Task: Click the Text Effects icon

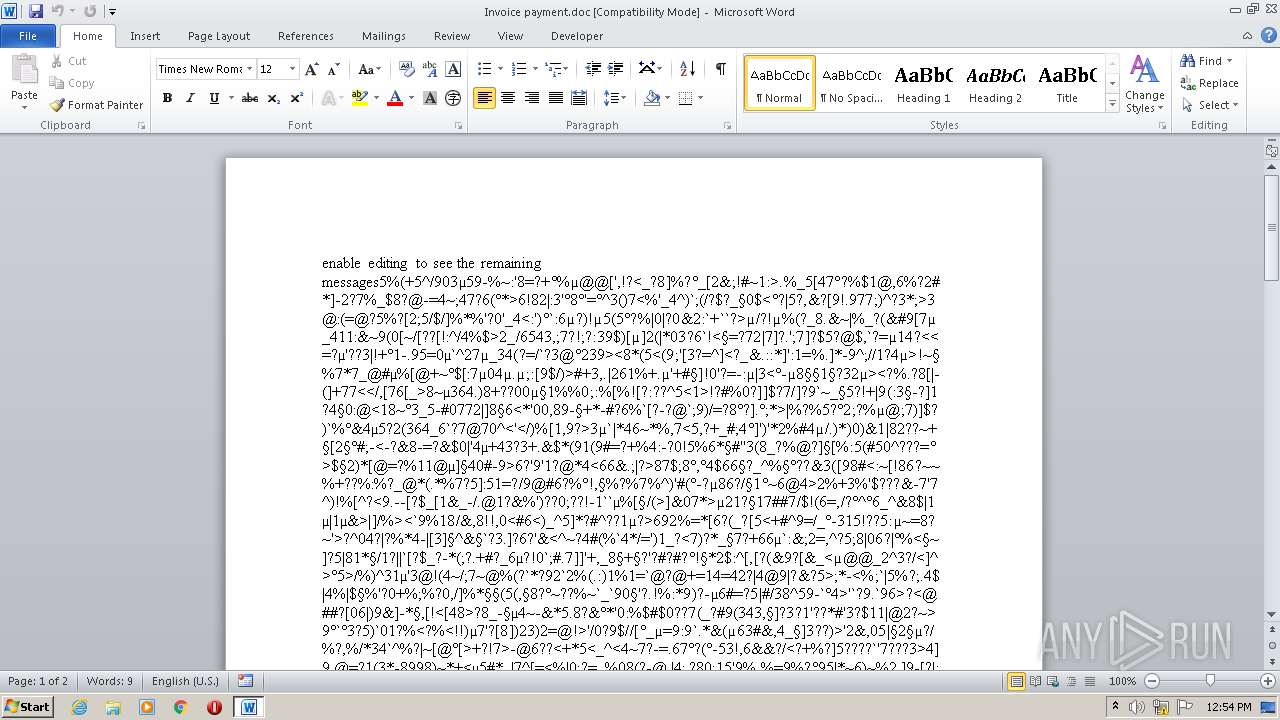Action: pyautogui.click(x=326, y=98)
